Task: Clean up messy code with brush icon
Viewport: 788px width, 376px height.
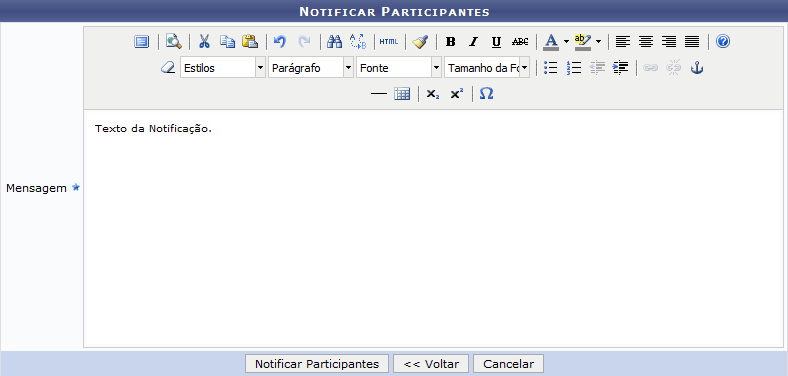Action: [420, 42]
